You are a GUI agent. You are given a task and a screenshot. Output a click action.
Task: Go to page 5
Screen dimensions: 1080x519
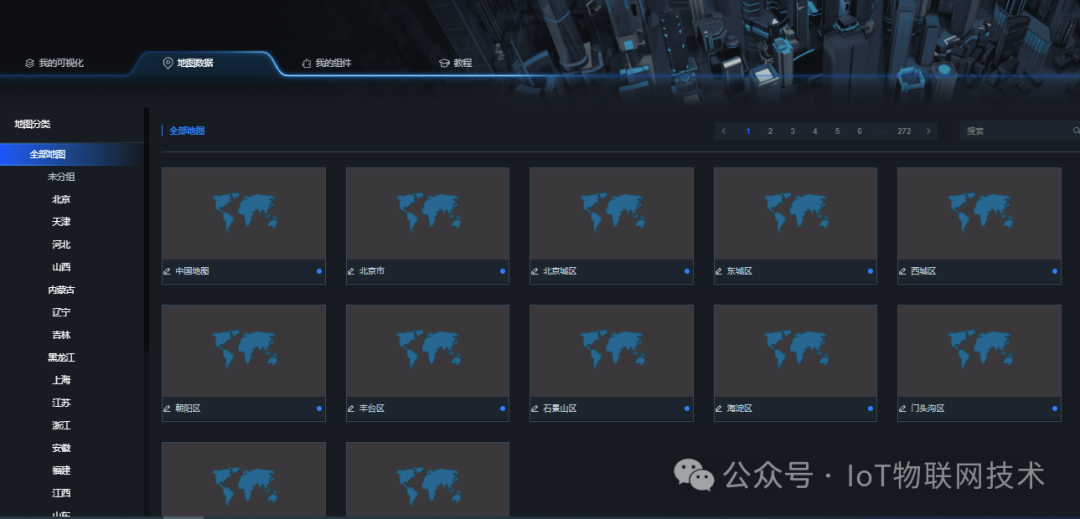[838, 131]
